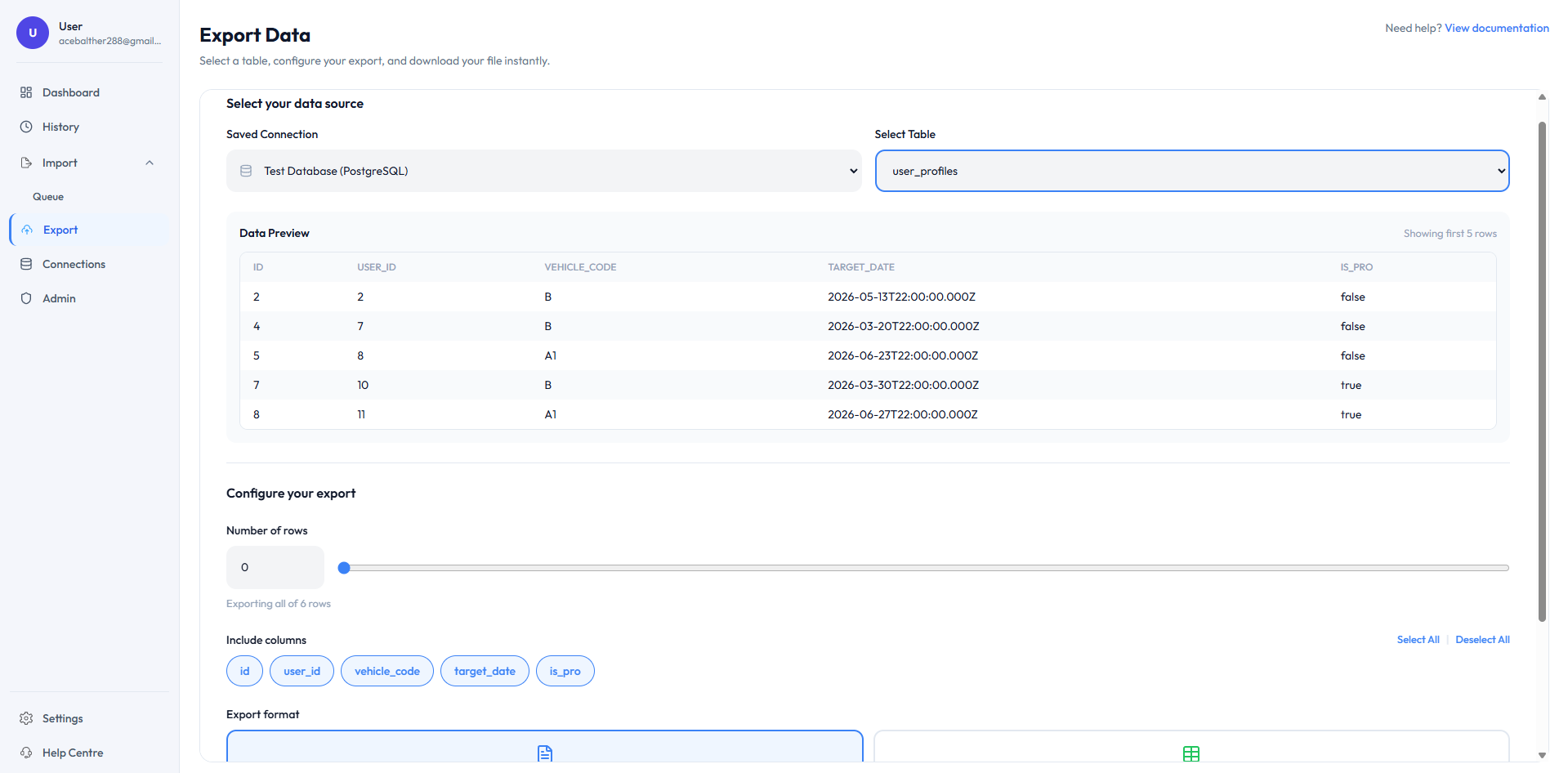This screenshot has height=773, width=1568.
Task: Open the Select Table dropdown
Action: 1191,171
